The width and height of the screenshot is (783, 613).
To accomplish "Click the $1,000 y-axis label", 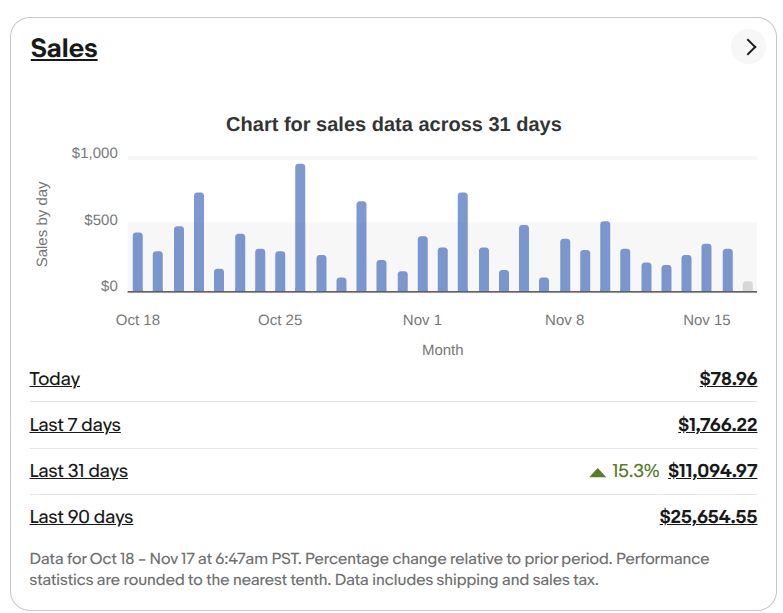I will pyautogui.click(x=95, y=154).
